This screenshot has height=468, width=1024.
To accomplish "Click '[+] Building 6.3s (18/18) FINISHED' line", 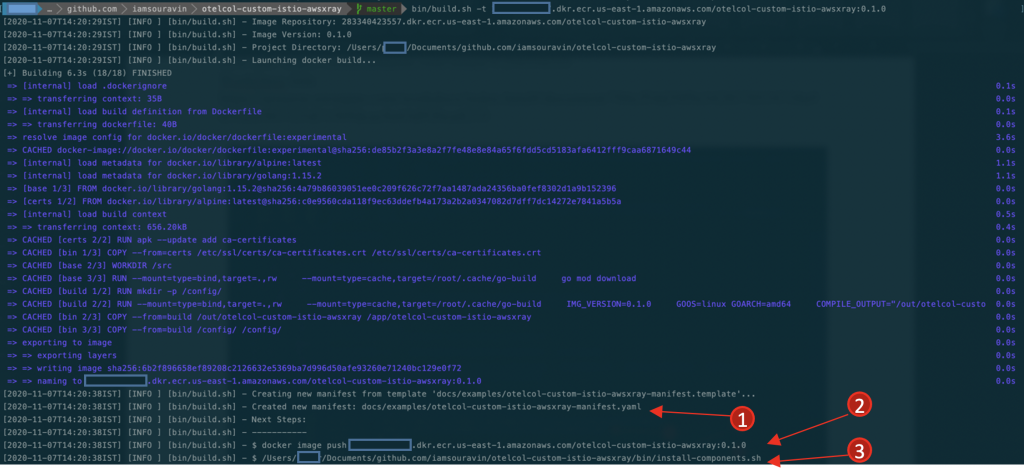I will tap(88, 73).
